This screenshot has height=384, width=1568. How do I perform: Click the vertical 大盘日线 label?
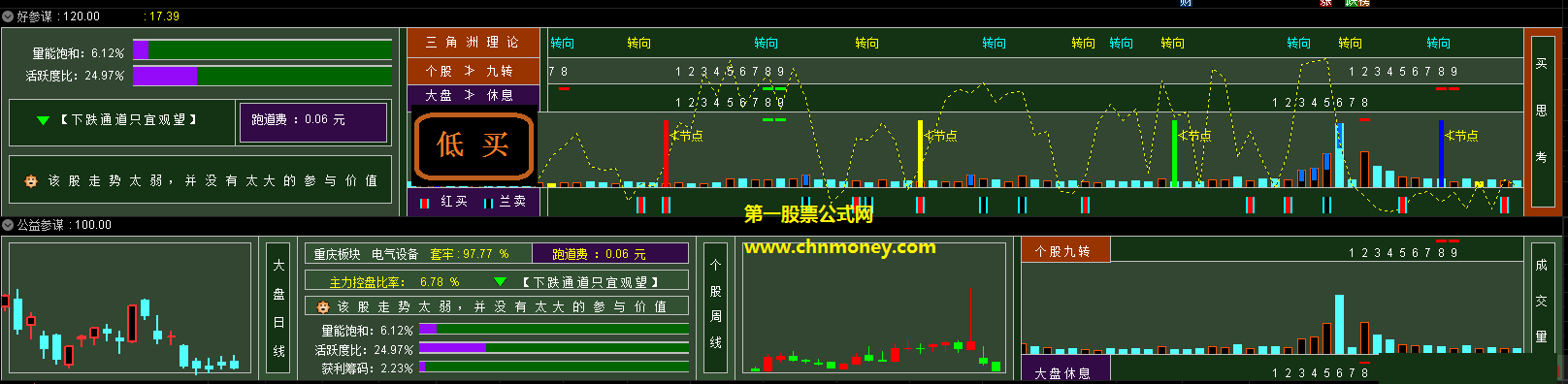pyautogui.click(x=278, y=307)
